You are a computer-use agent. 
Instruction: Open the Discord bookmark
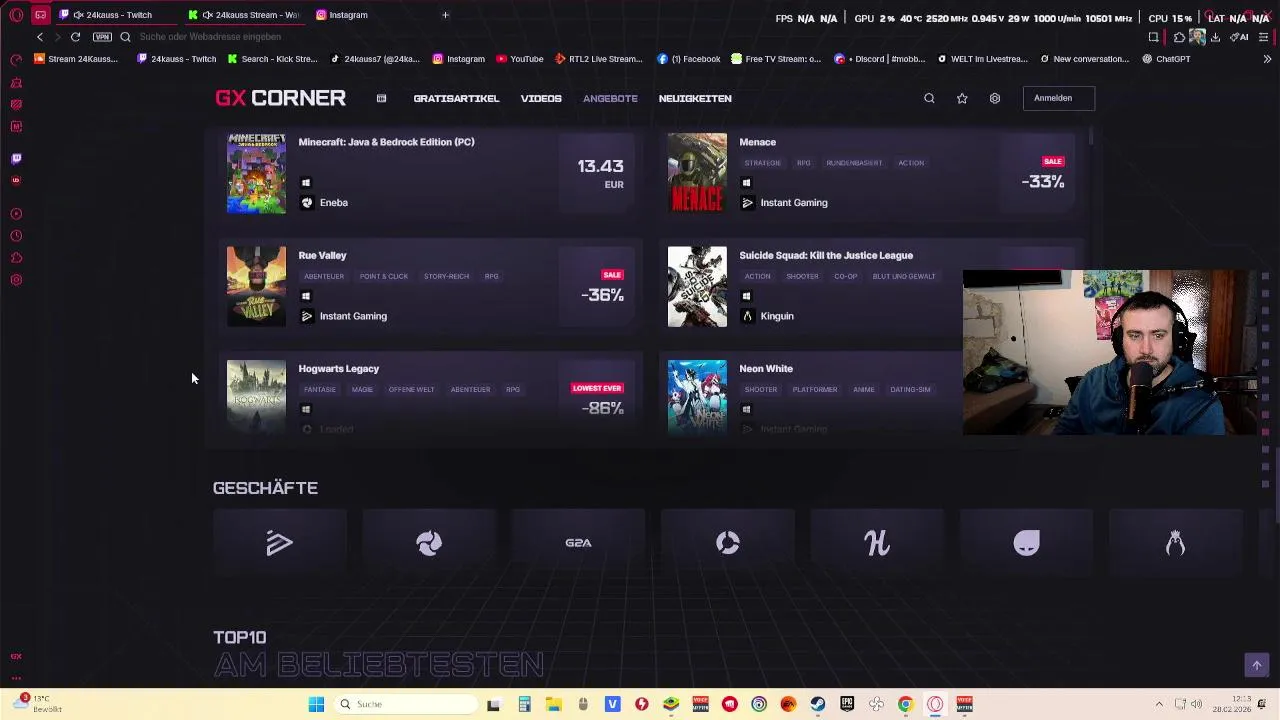point(878,59)
